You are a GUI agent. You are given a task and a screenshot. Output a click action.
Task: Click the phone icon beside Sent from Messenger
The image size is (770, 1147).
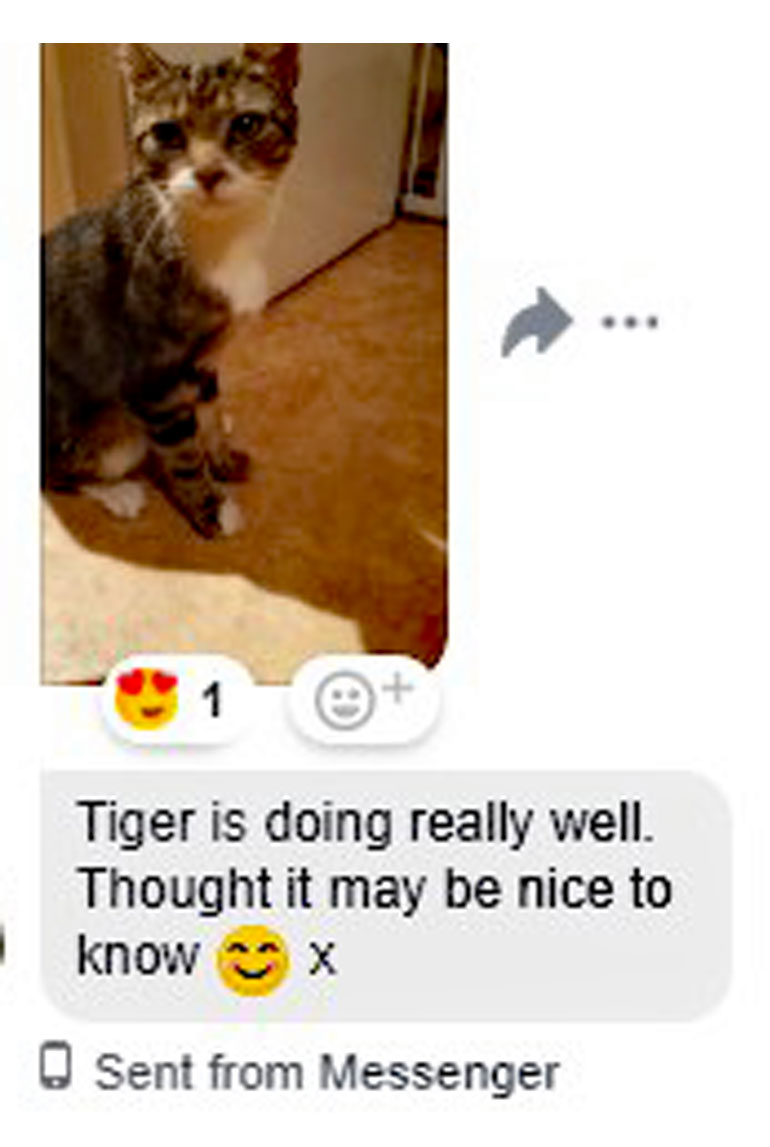56,1067
